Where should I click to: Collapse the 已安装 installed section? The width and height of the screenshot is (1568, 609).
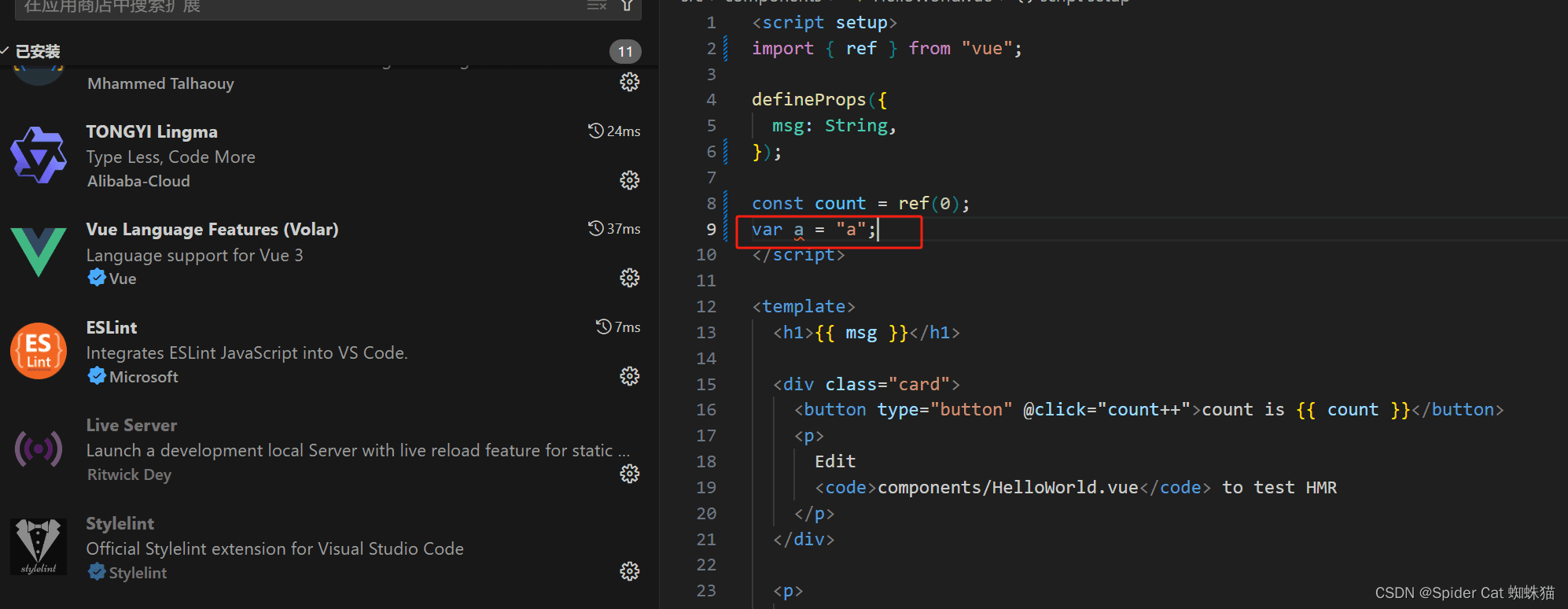point(30,51)
